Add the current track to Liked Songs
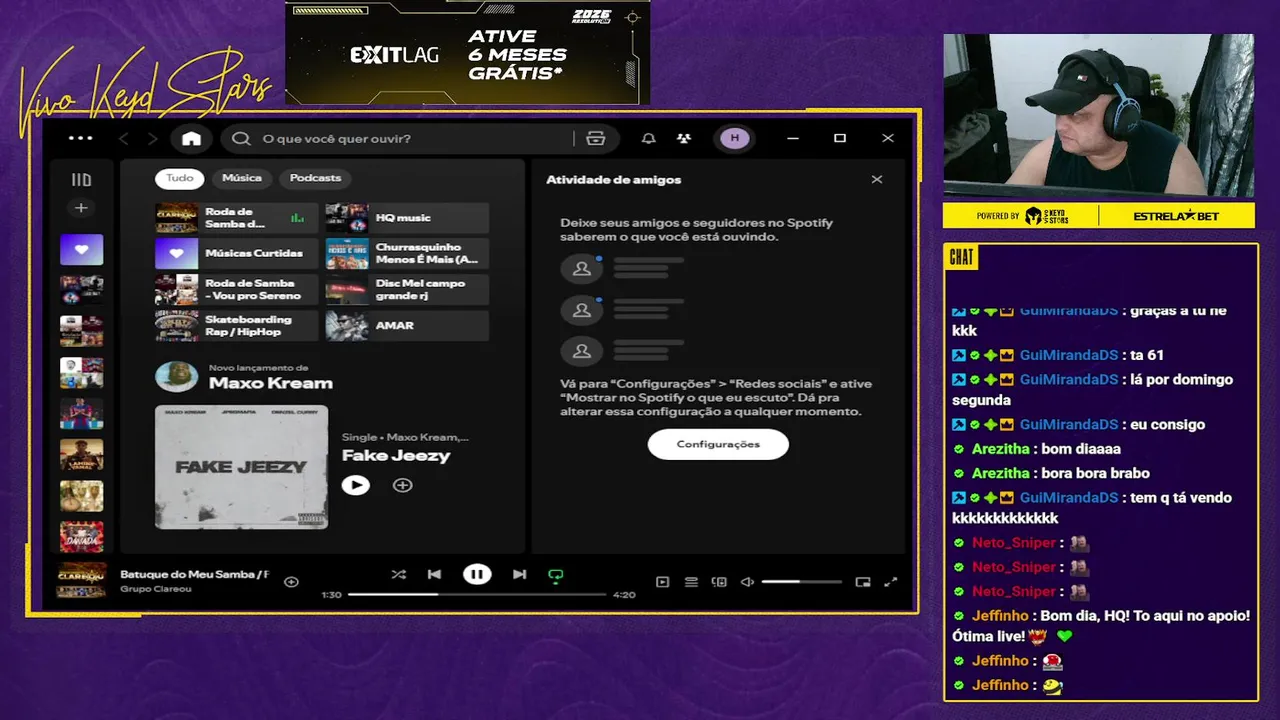Viewport: 1280px width, 720px height. [x=291, y=582]
